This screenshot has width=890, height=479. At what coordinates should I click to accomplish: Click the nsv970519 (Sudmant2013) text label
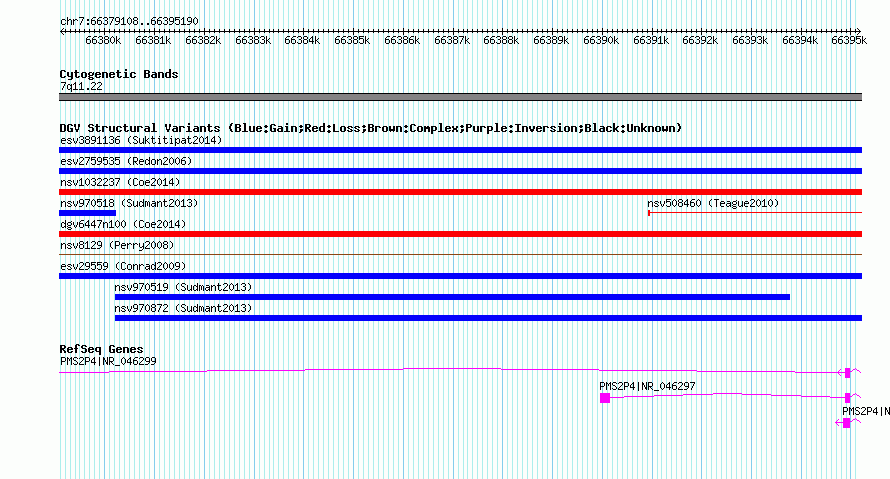[x=183, y=287]
